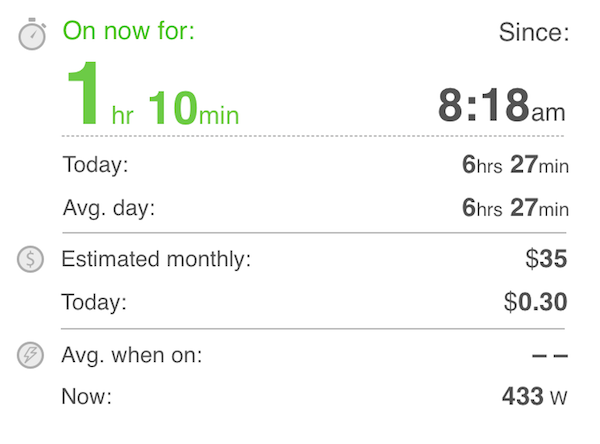Click the Avg. day 6hrs 27min value
The width and height of the screenshot is (600, 444).
coord(515,209)
